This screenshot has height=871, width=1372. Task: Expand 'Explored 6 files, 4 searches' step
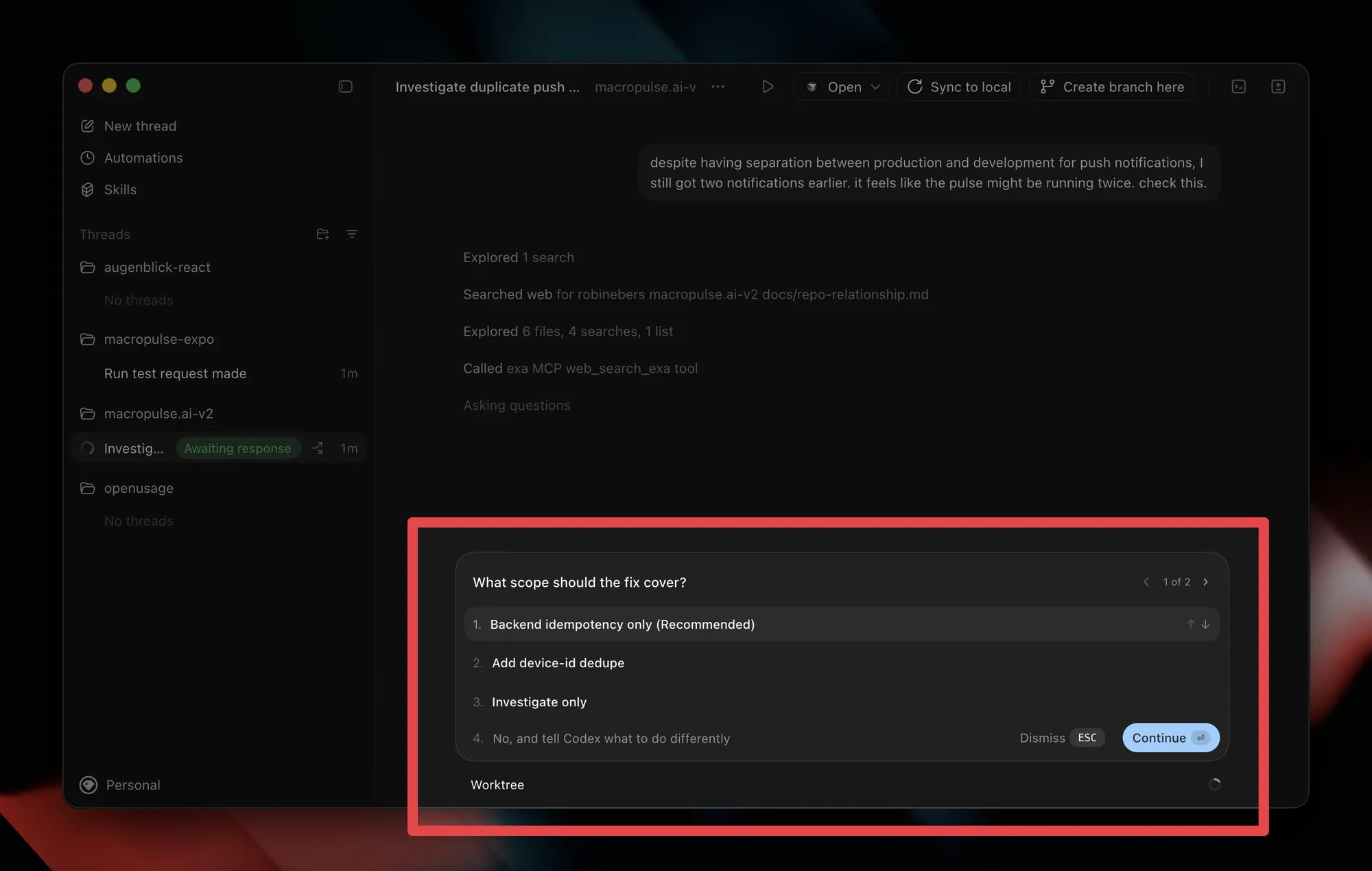pos(568,332)
